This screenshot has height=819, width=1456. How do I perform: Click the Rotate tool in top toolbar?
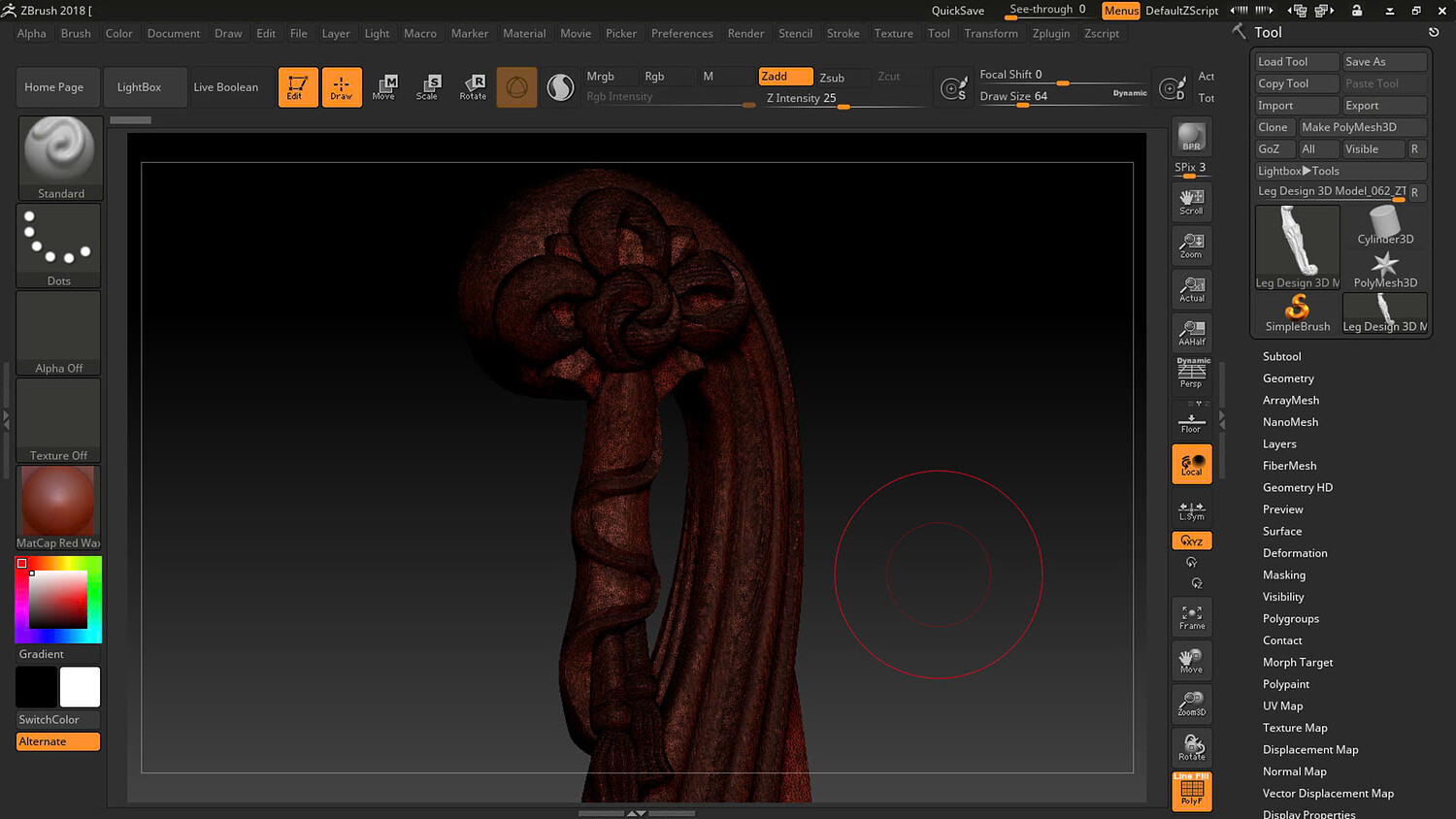pyautogui.click(x=473, y=86)
